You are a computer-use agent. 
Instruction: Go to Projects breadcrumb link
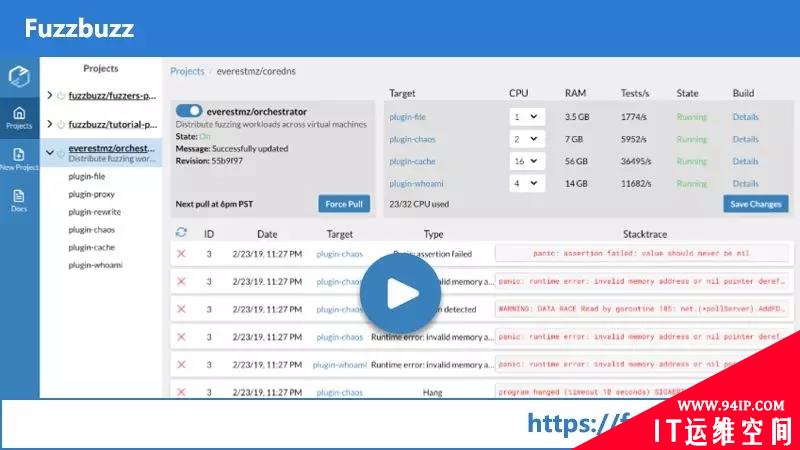(x=187, y=71)
